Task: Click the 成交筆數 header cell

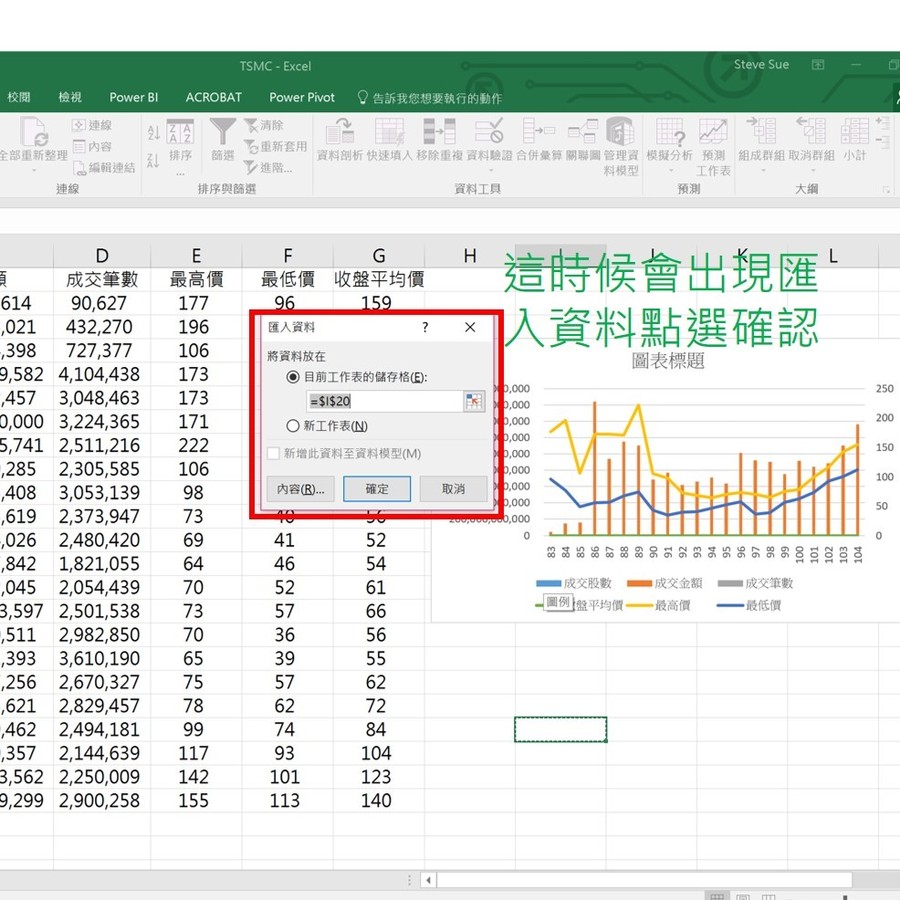Action: [102, 280]
